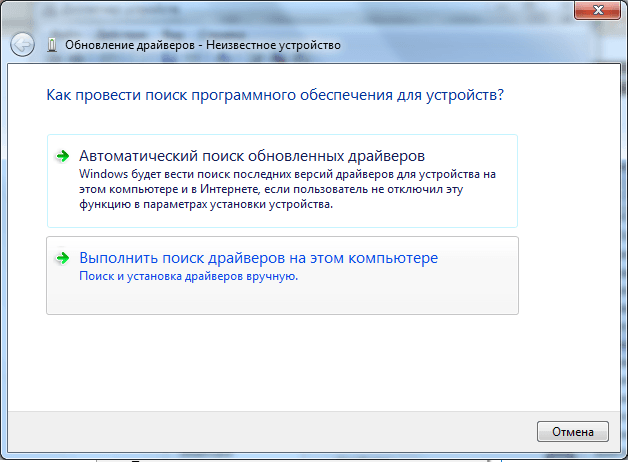Click the line ending with параметрах установки устройства
Screen dimensions: 628x462
pyautogui.click(x=205, y=204)
